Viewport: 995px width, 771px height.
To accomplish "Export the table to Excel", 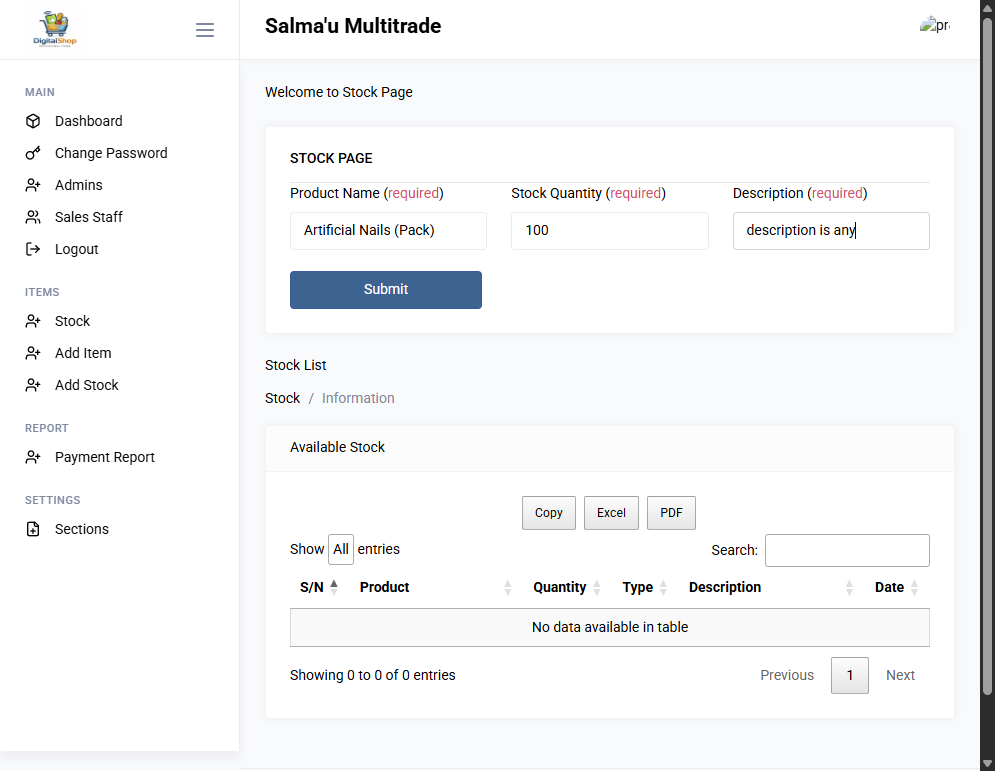I will click(611, 513).
